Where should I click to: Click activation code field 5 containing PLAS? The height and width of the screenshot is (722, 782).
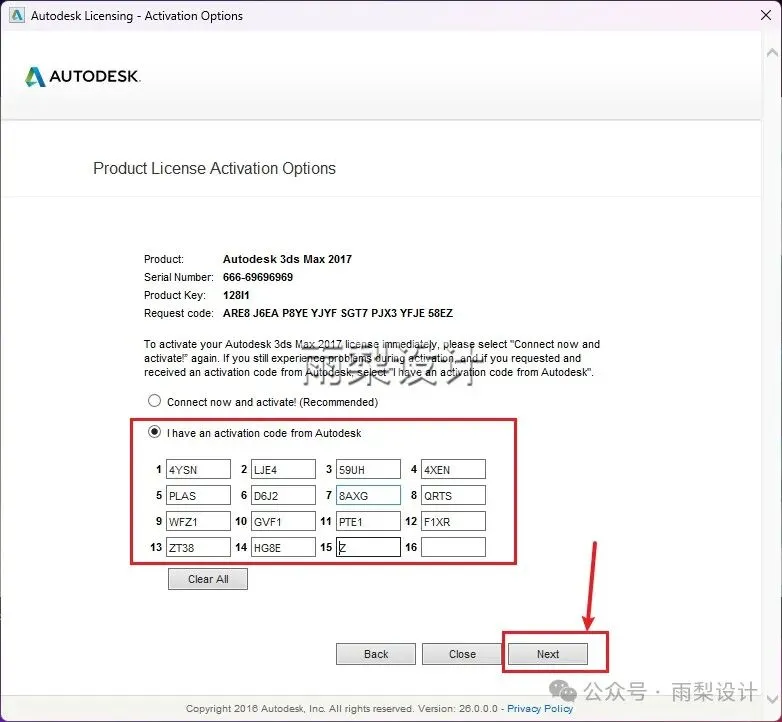(198, 495)
